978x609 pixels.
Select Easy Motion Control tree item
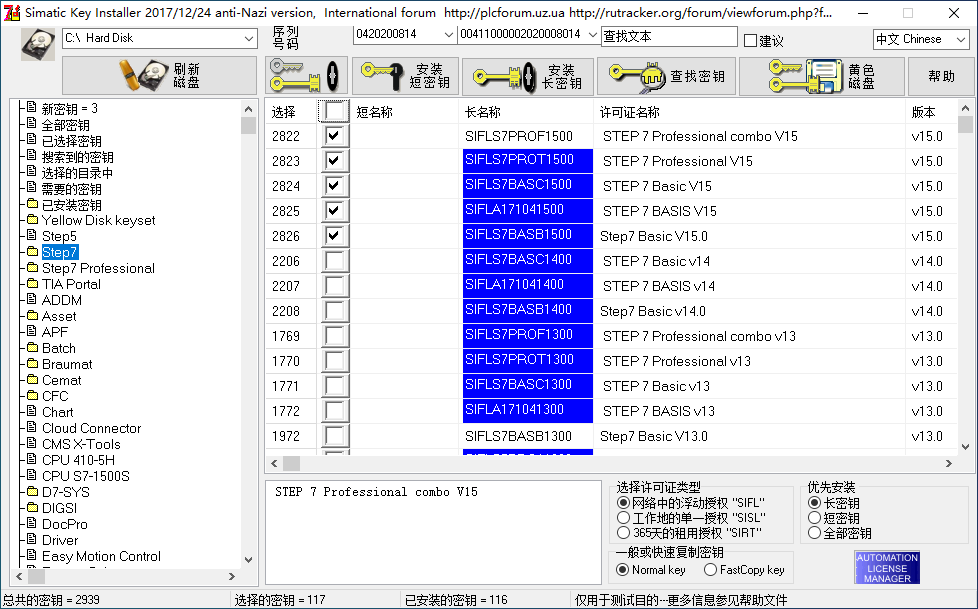(101, 557)
